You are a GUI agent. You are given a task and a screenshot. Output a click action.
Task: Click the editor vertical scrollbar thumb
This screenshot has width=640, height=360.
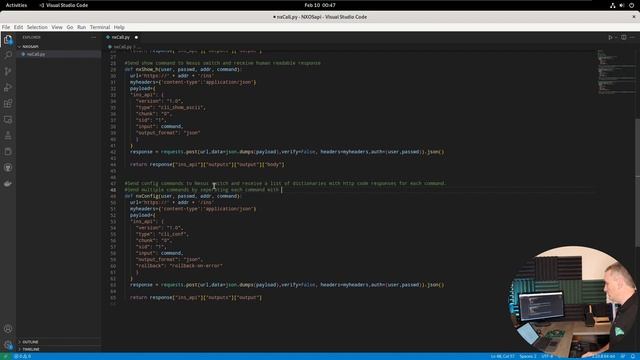(x=638, y=182)
